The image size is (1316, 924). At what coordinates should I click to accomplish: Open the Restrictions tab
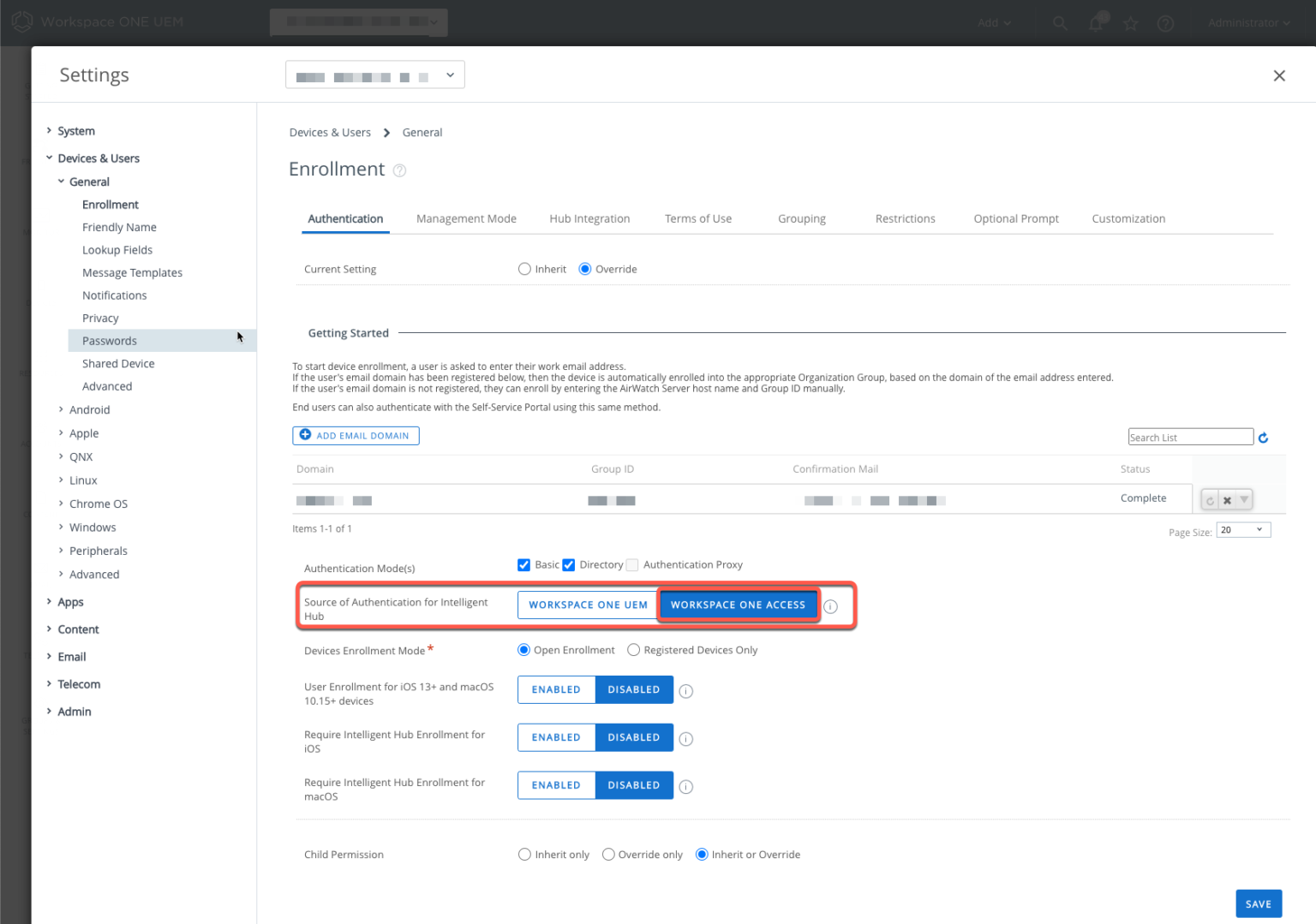tap(905, 218)
